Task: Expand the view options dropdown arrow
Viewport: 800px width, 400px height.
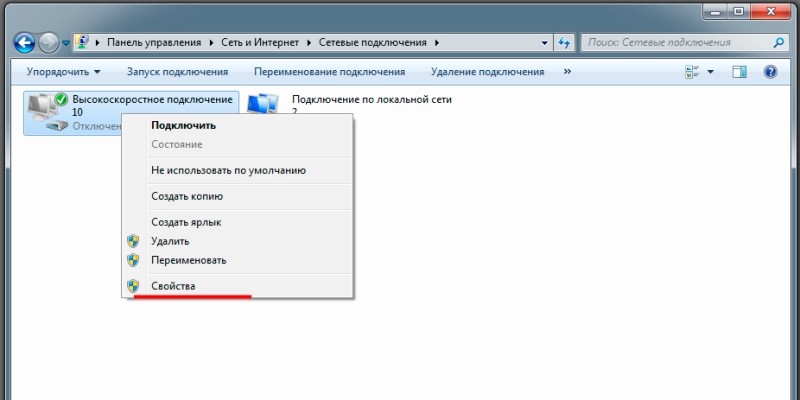Action: (x=711, y=72)
